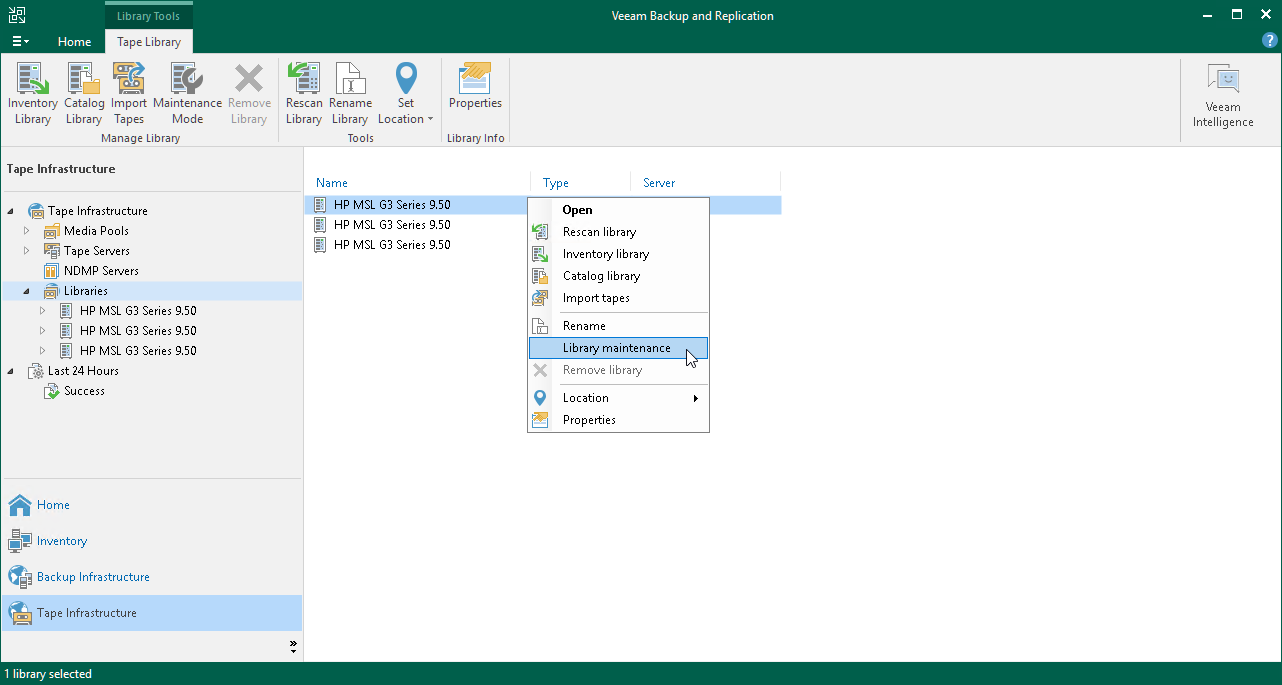Open the Catalog Library tool

click(x=83, y=90)
